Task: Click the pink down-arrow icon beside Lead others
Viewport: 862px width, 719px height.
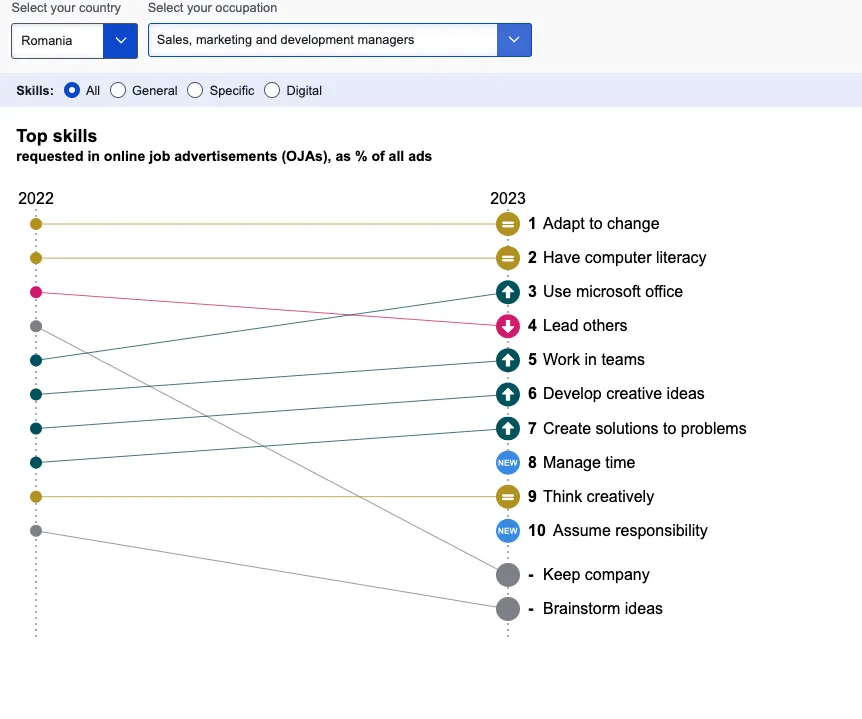Action: [508, 326]
